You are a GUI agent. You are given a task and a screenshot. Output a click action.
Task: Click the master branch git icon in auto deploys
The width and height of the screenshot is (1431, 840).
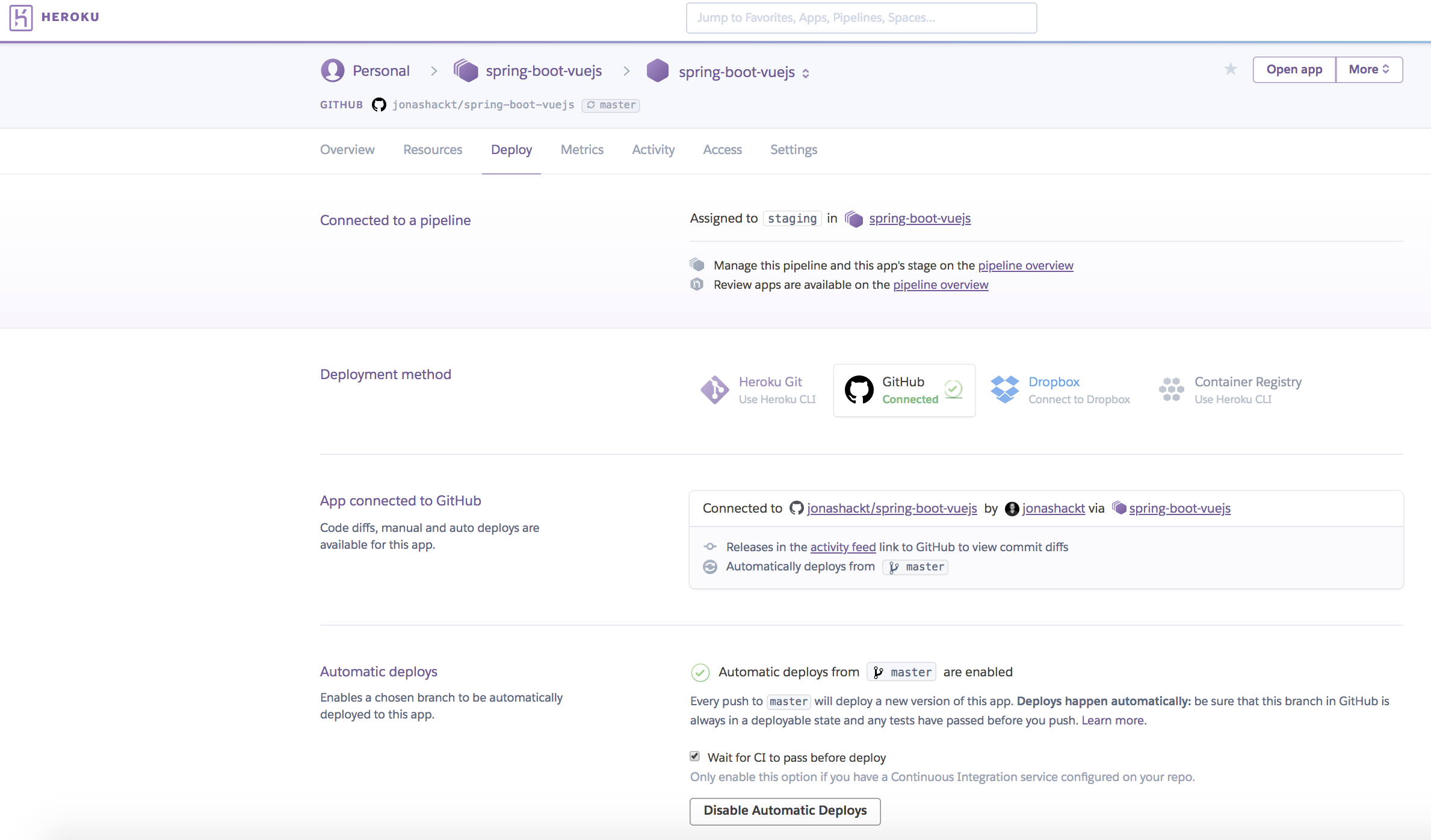tap(878, 672)
